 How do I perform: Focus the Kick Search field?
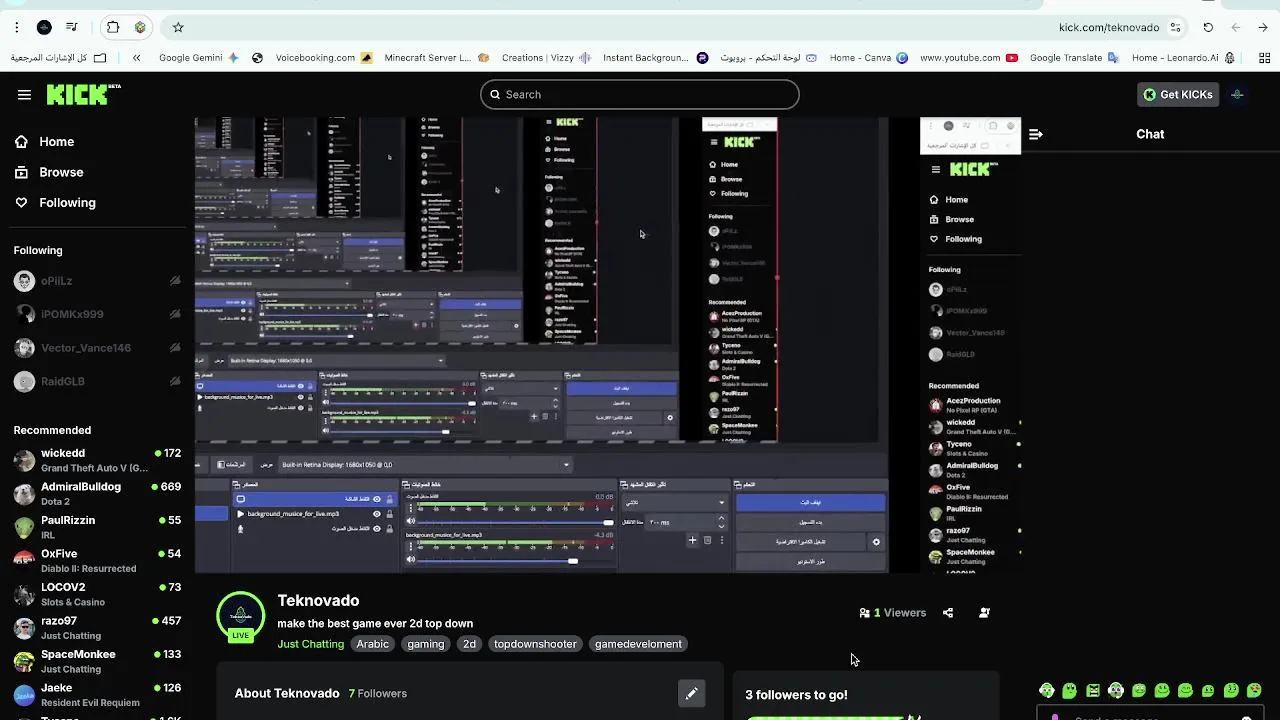coord(640,94)
